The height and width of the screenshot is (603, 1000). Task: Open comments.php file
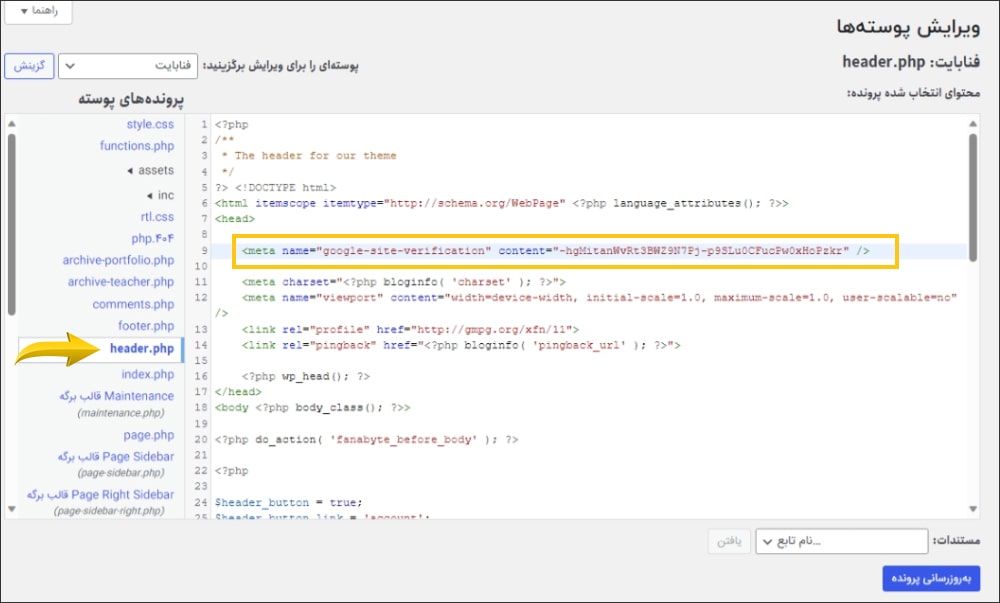133,304
